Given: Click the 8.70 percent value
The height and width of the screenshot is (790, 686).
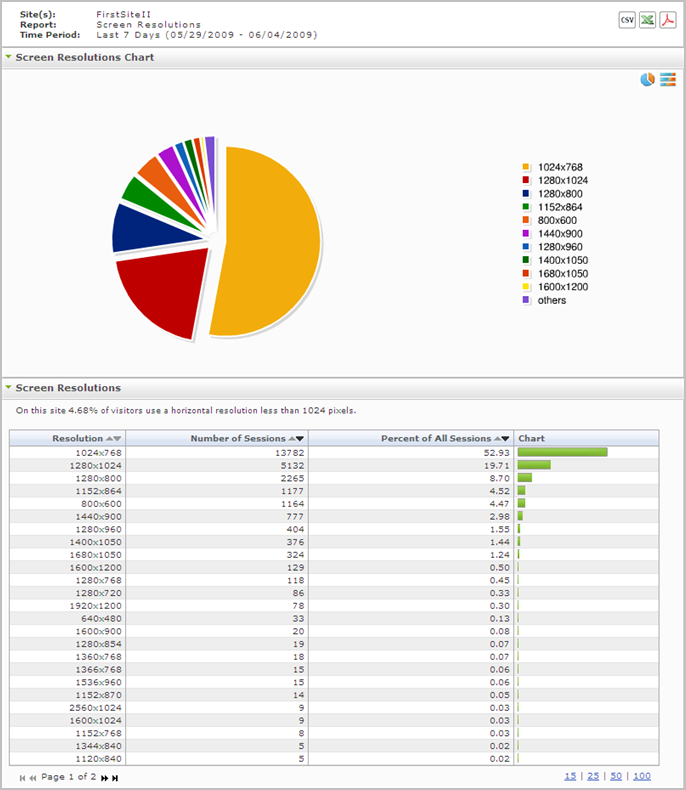Looking at the screenshot, I should click(500, 478).
